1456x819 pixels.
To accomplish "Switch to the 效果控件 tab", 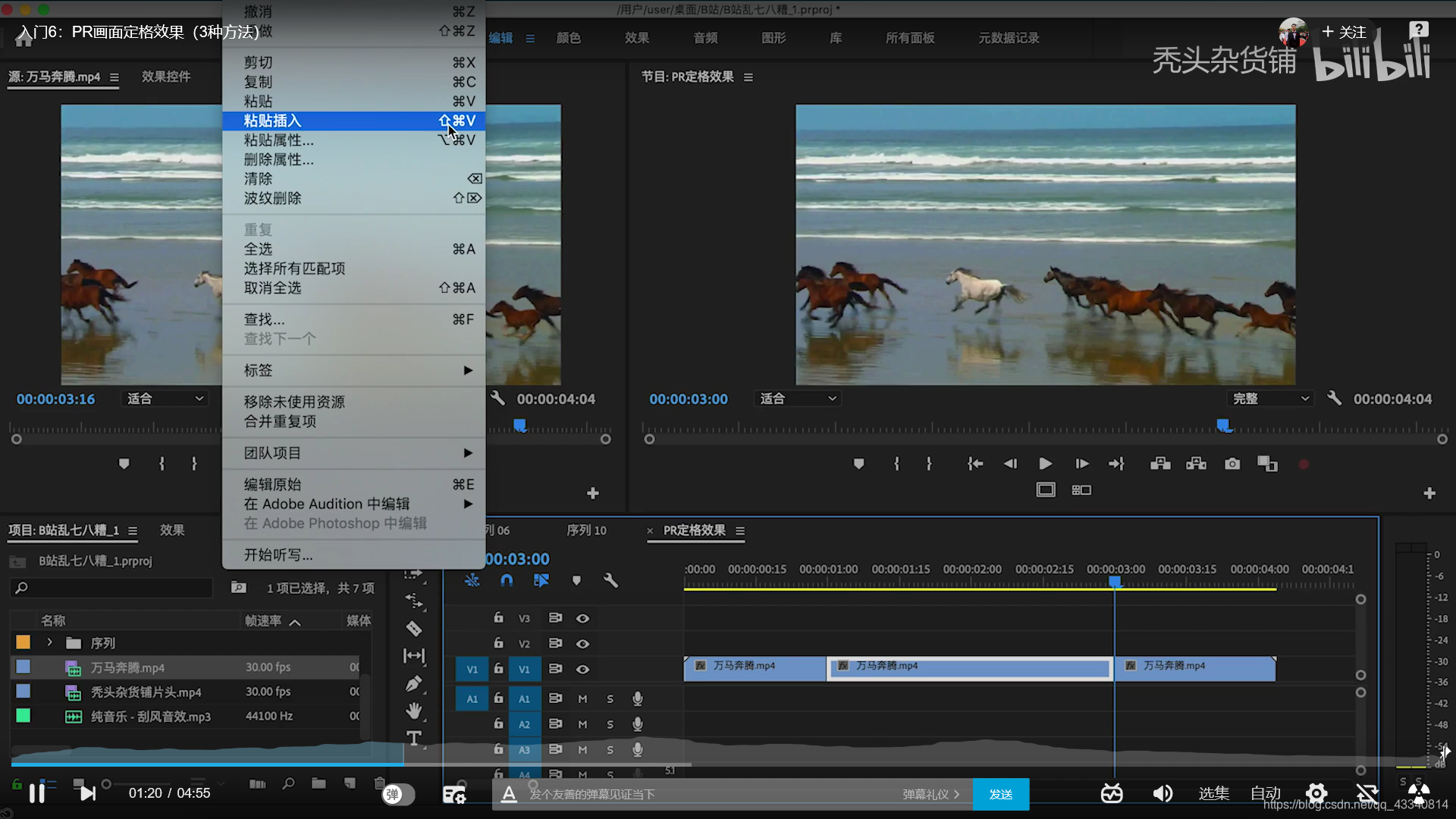I will tap(166, 77).
